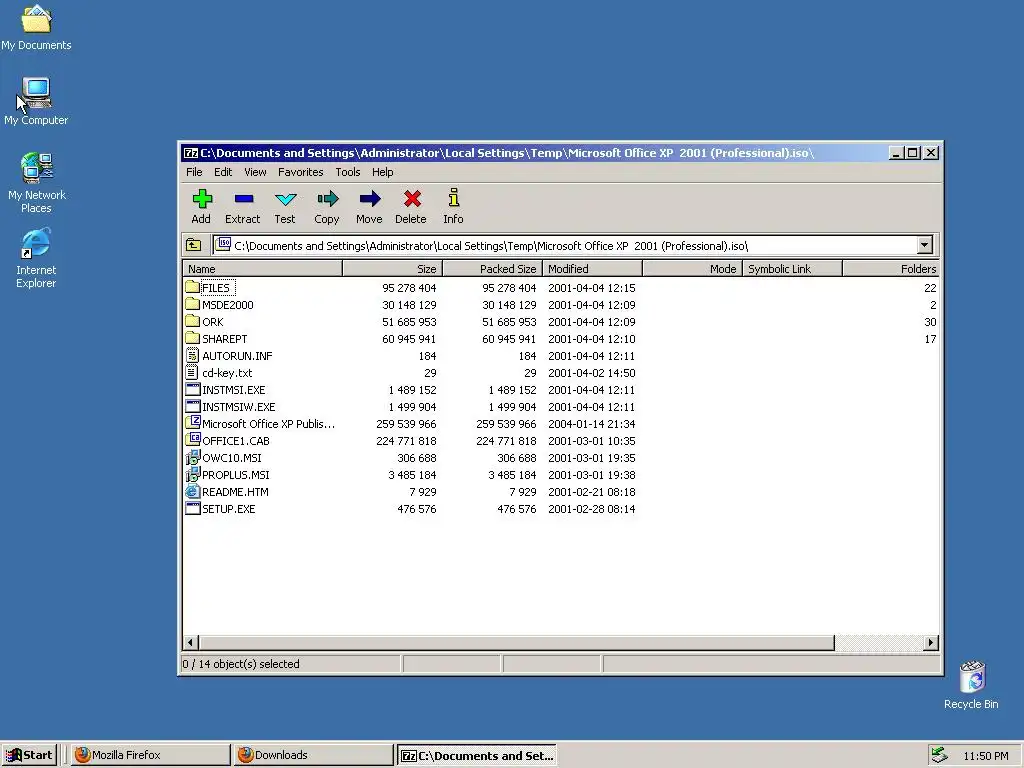Viewport: 1024px width, 768px height.
Task: Click the FILES size value 95 278 404
Action: pos(409,287)
